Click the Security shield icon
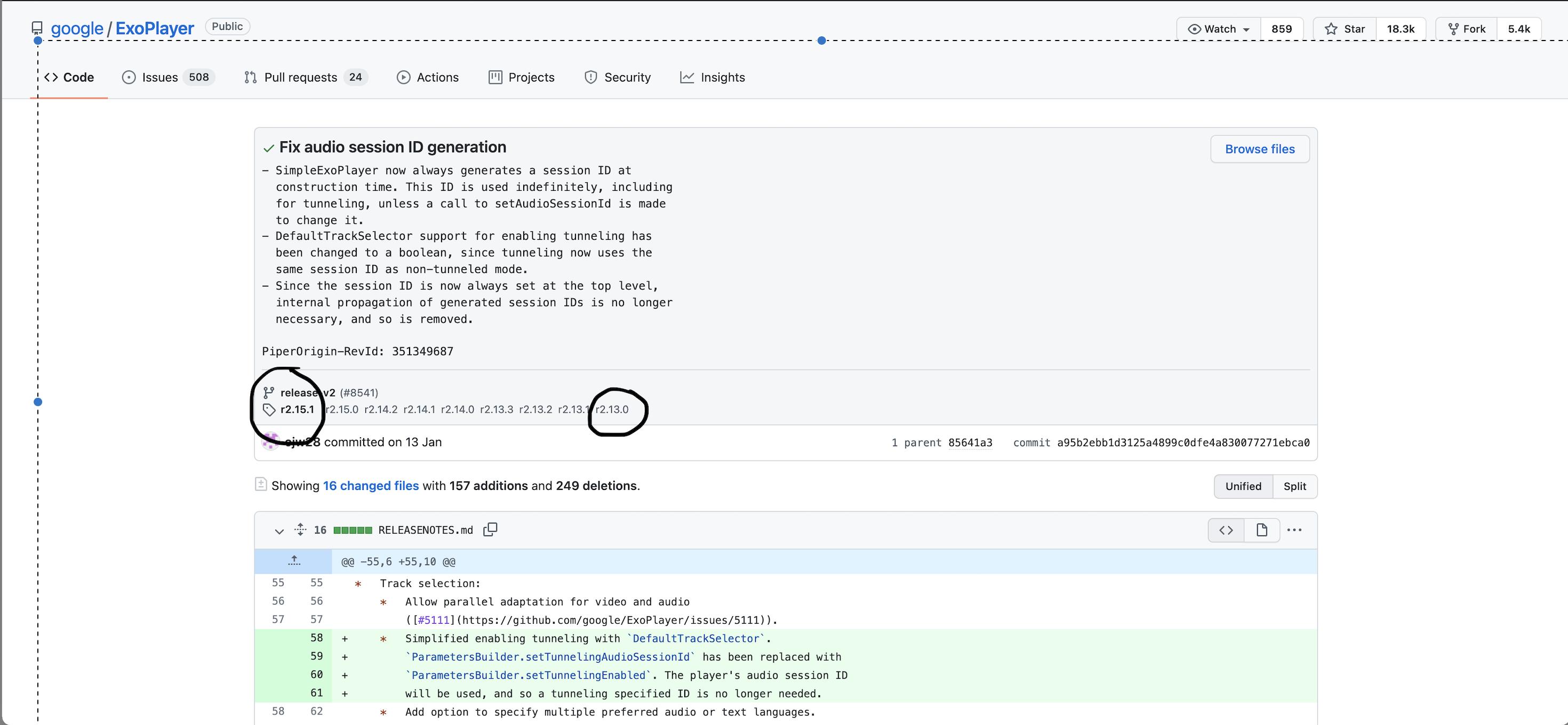Image resolution: width=1568 pixels, height=725 pixels. [x=590, y=77]
